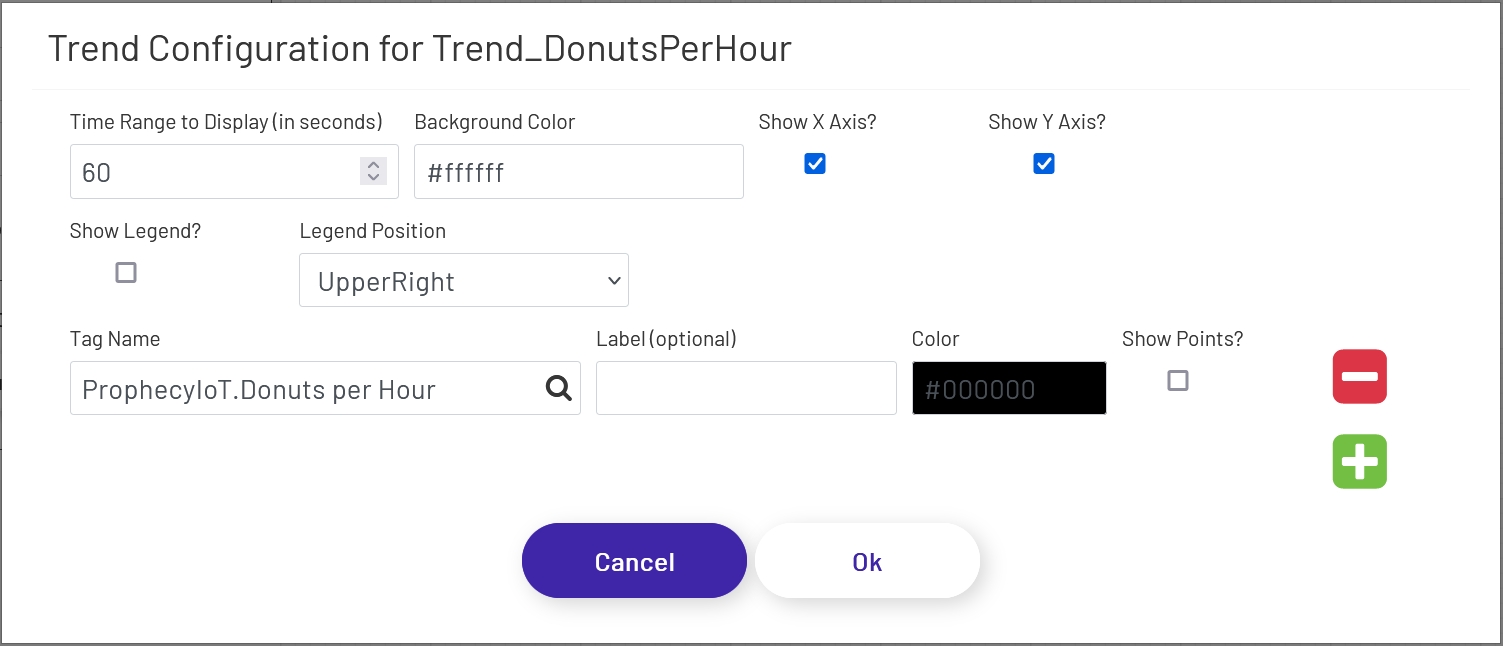Image resolution: width=1503 pixels, height=646 pixels.
Task: Open the black #000000 color picker
Action: 1009,388
